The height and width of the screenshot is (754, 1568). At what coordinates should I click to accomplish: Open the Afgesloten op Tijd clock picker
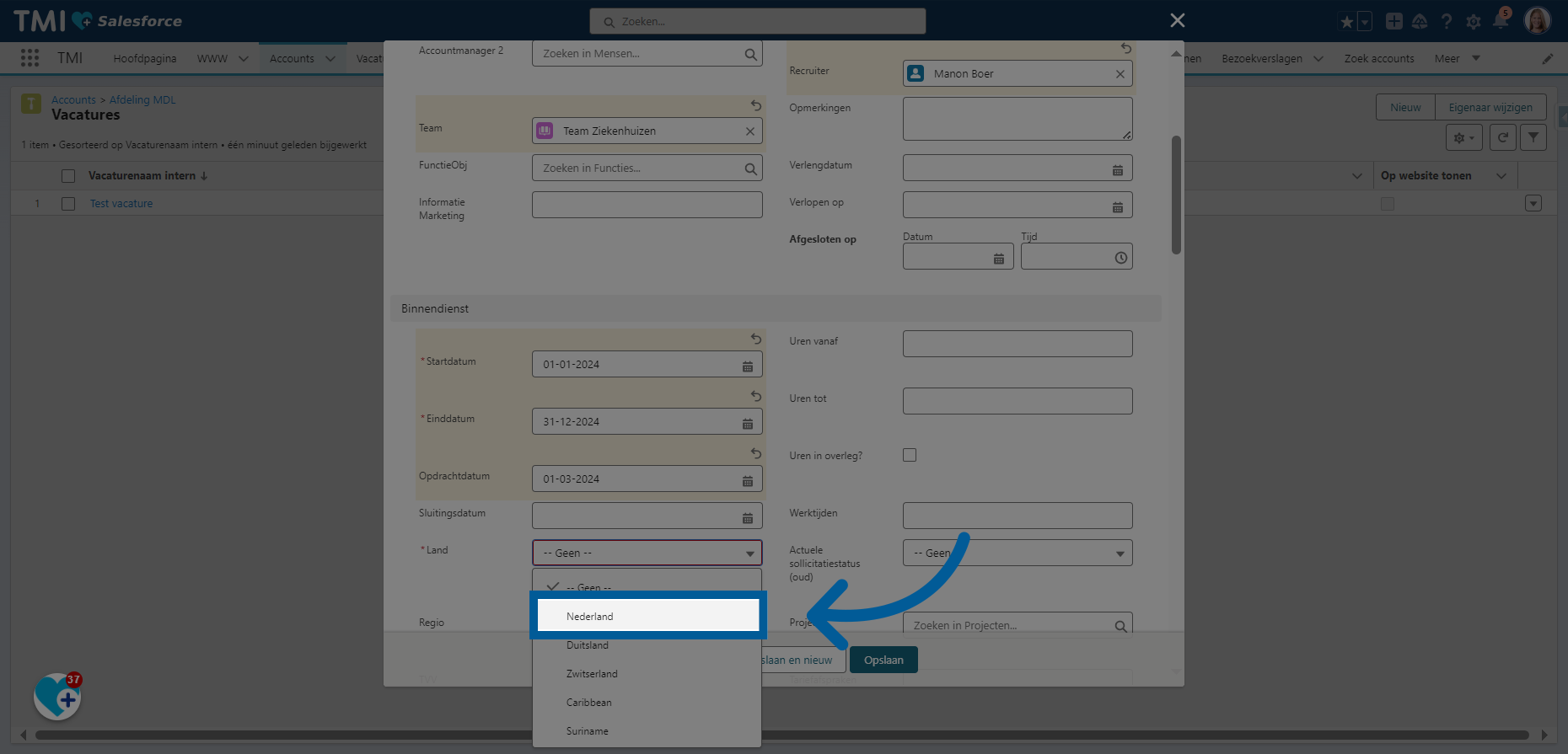(1120, 258)
